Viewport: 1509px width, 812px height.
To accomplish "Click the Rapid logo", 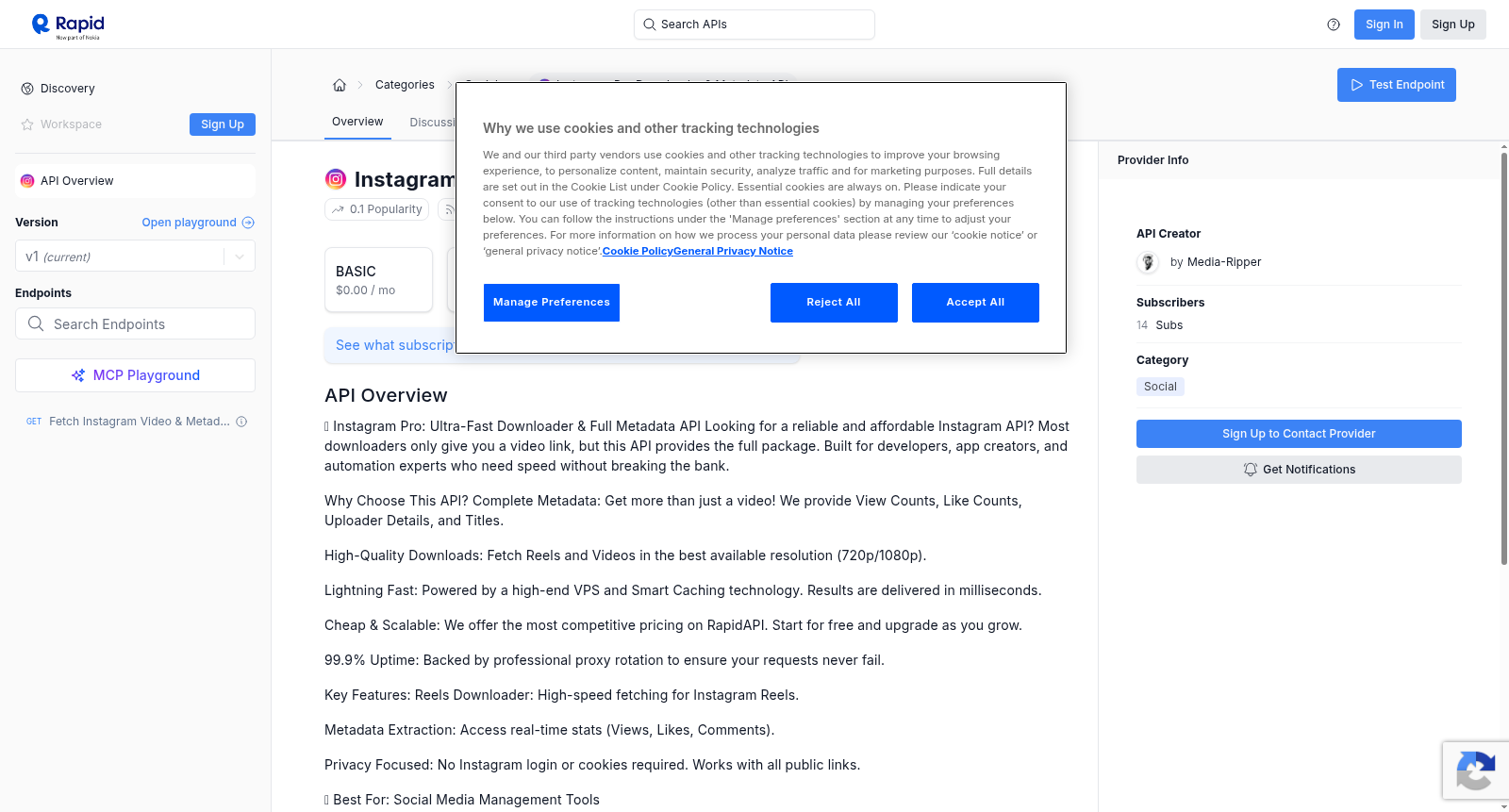I will tap(68, 25).
